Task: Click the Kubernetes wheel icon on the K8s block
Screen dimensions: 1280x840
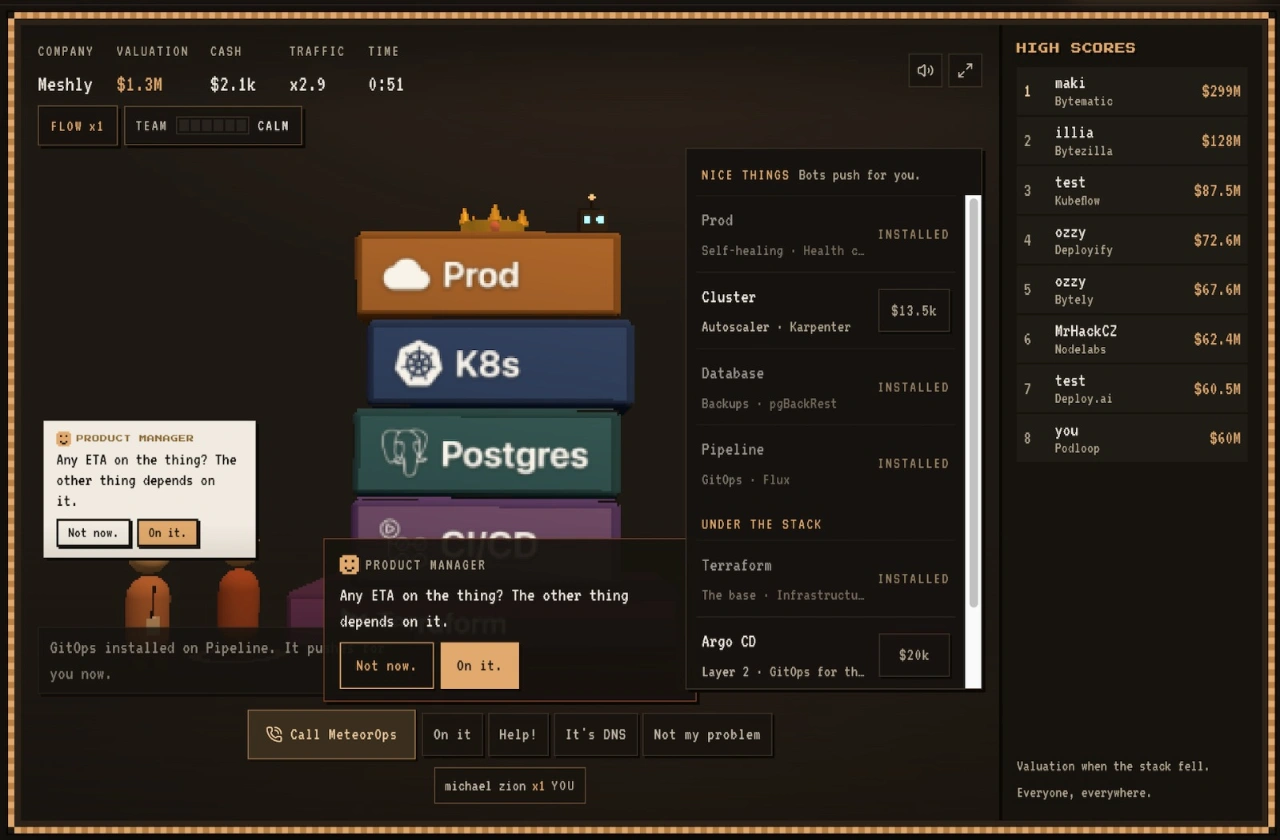Action: point(418,363)
